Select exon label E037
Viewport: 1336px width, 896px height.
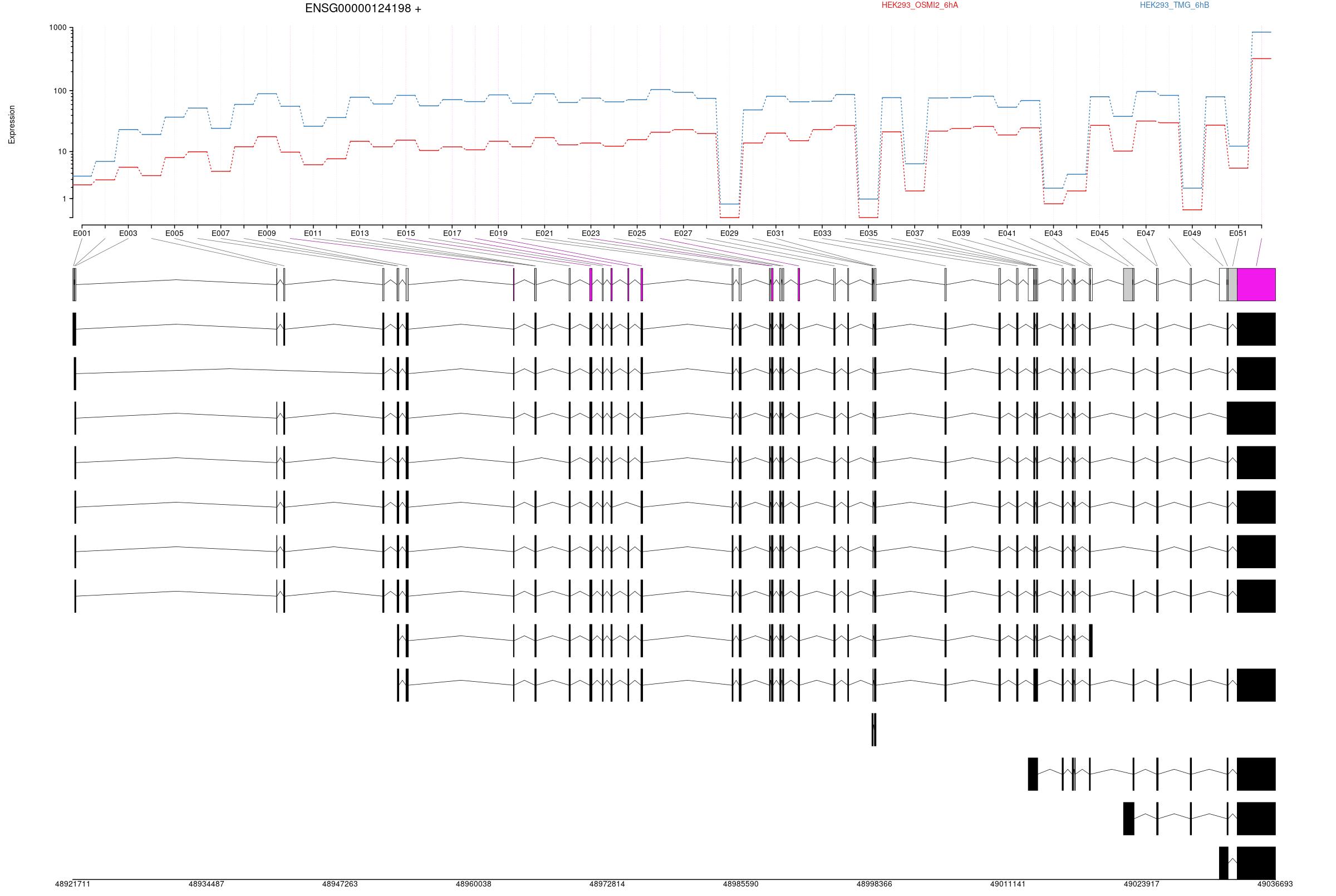(x=915, y=233)
